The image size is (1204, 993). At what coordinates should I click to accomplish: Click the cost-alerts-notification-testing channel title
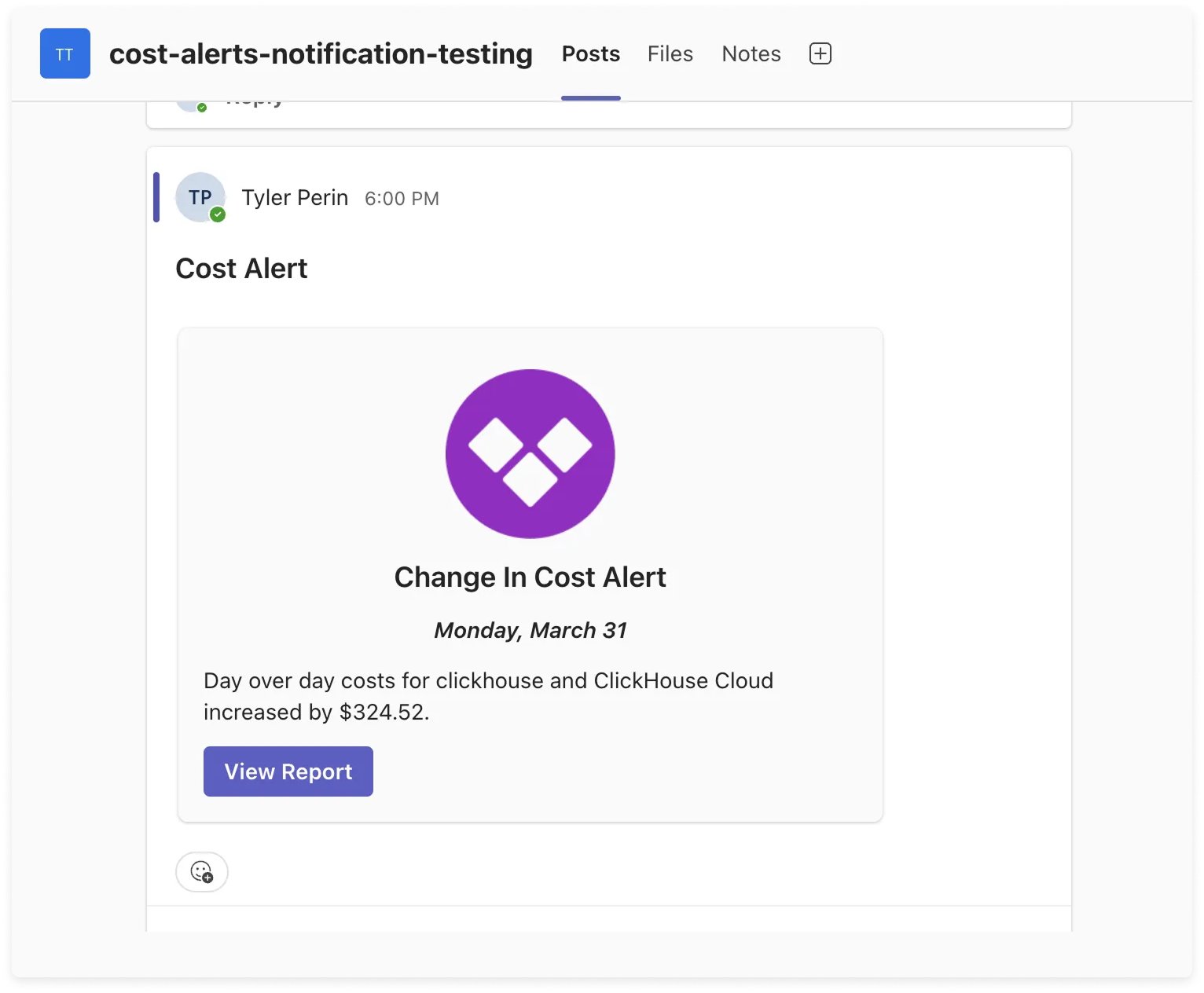pyautogui.click(x=321, y=53)
